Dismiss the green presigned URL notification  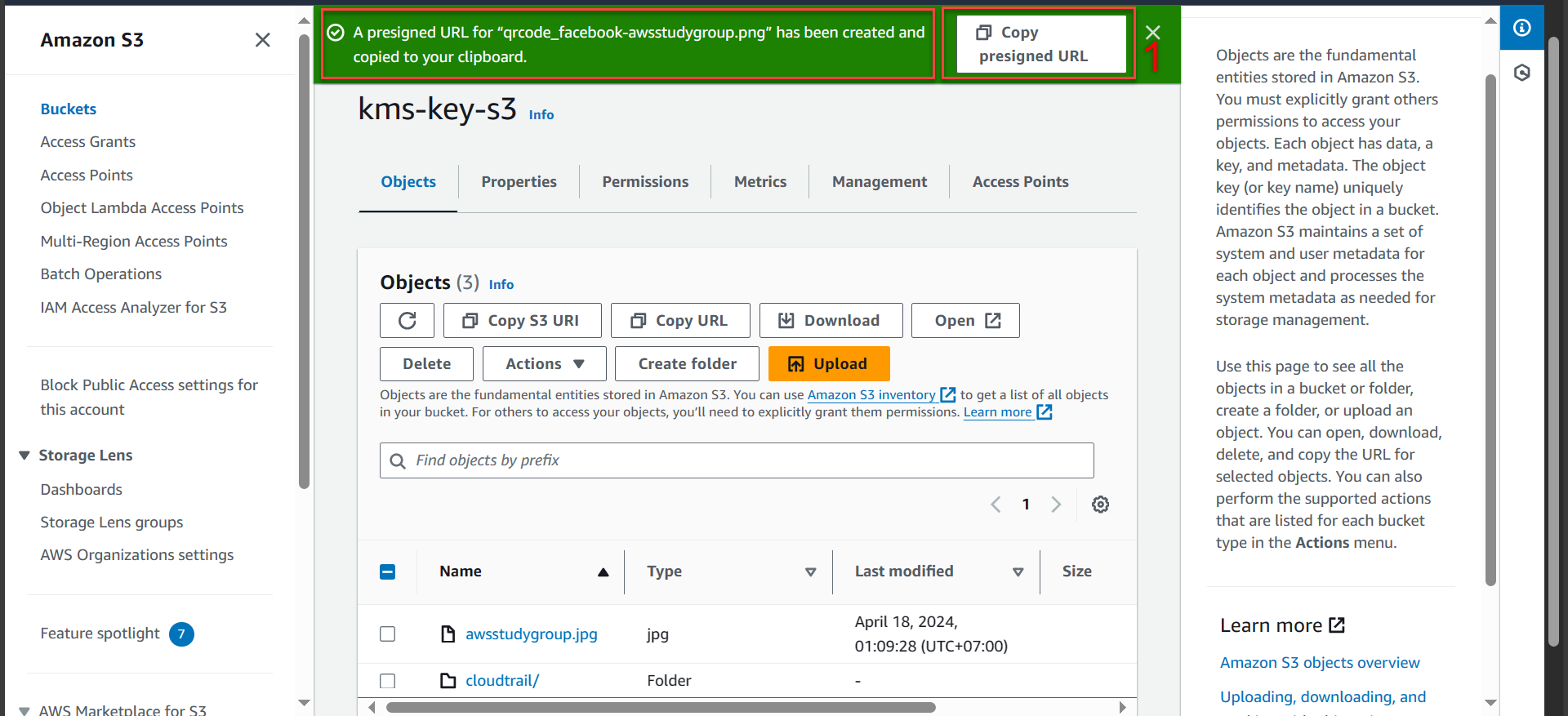click(1152, 33)
